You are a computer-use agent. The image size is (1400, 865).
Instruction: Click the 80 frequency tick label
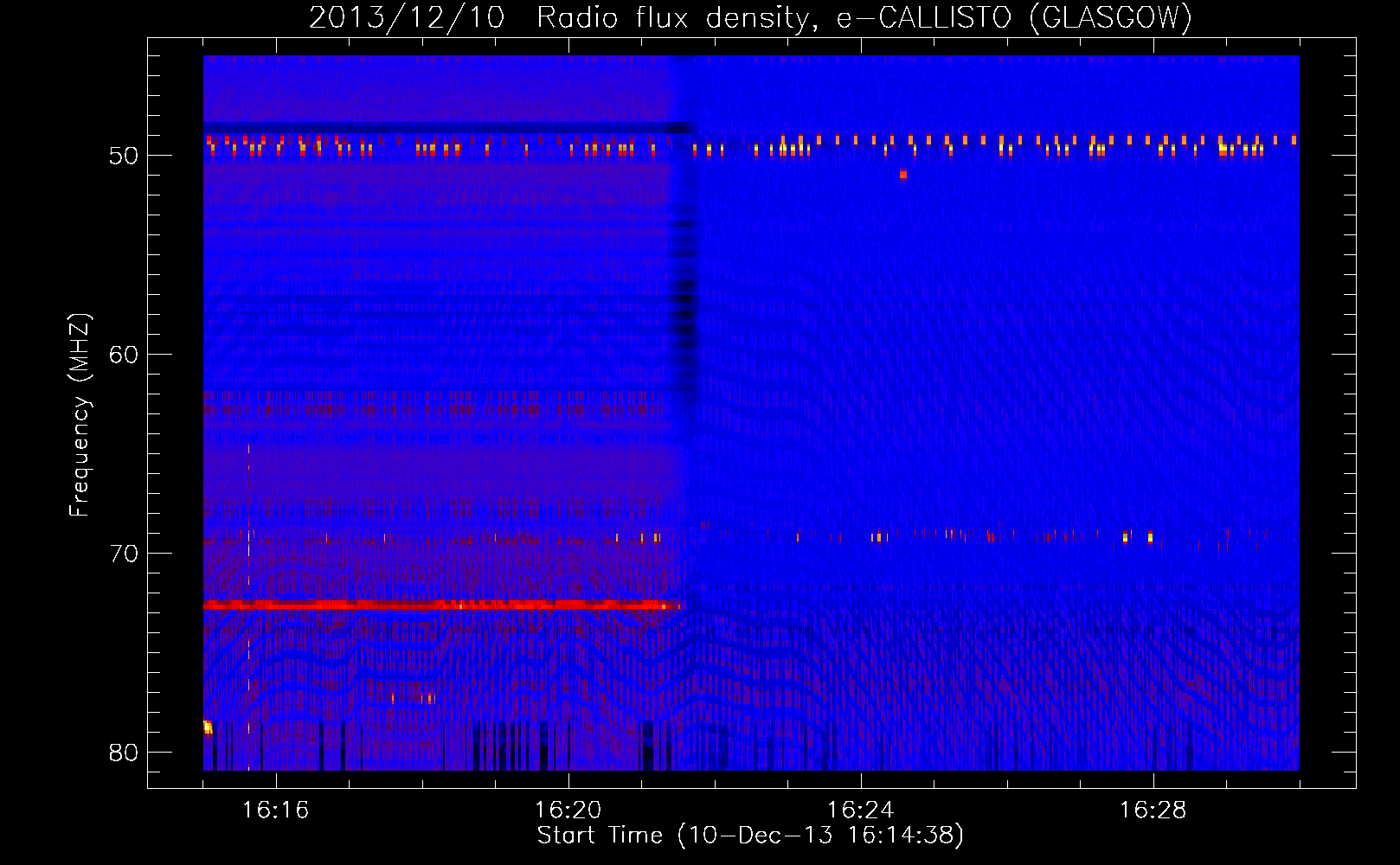pos(124,753)
